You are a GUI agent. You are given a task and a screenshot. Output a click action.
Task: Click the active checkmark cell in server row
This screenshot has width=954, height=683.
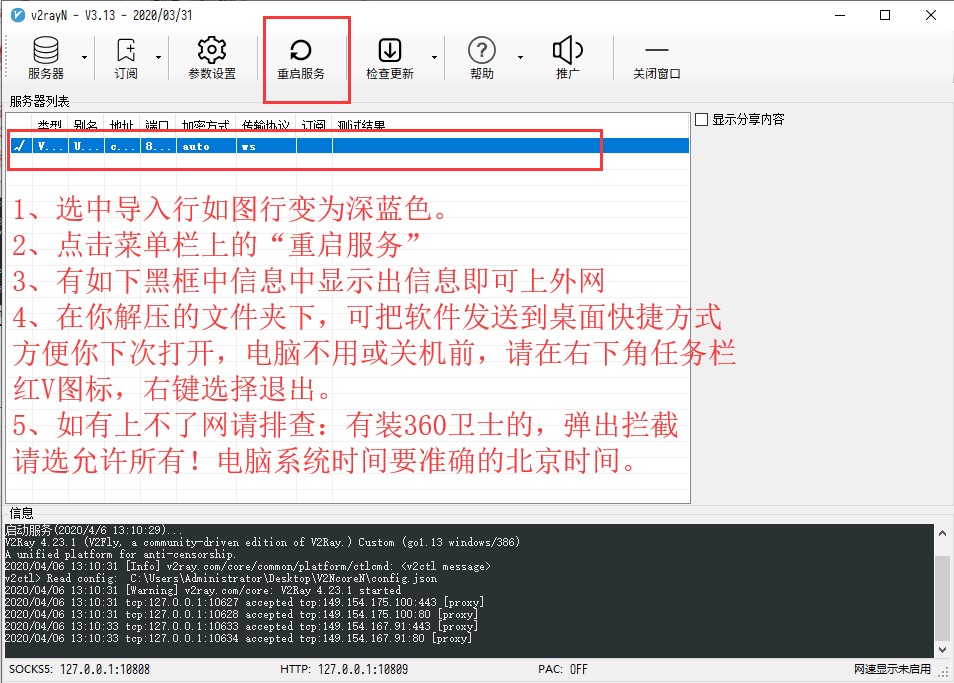coord(20,146)
